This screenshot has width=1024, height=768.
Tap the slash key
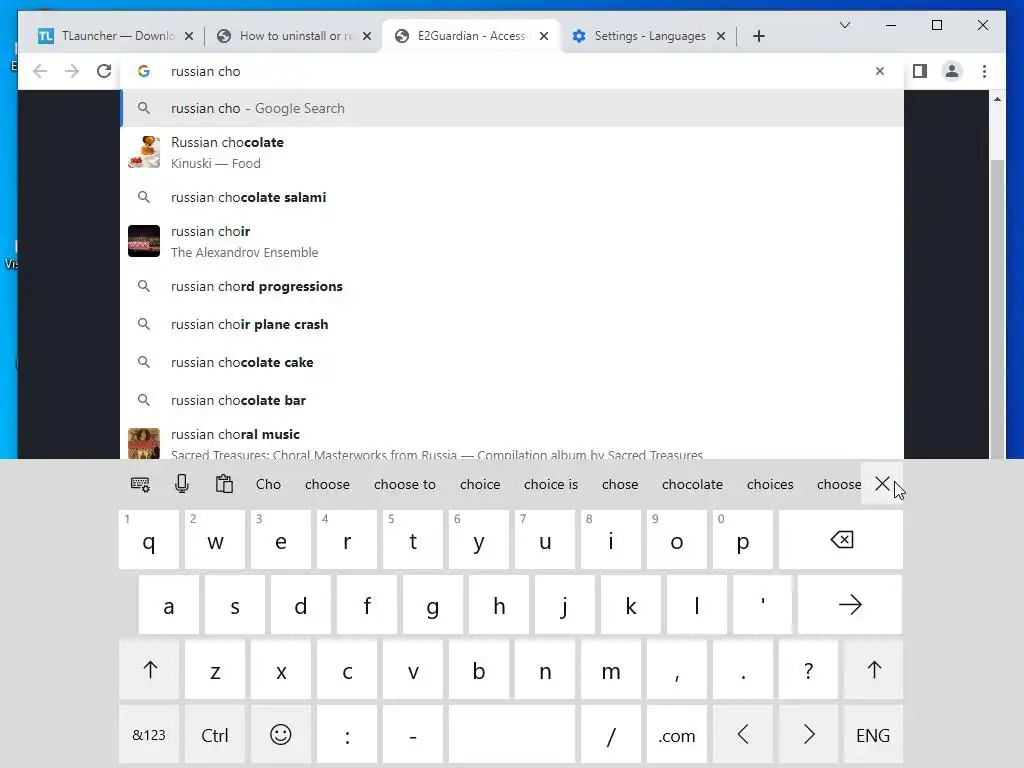[x=611, y=735]
